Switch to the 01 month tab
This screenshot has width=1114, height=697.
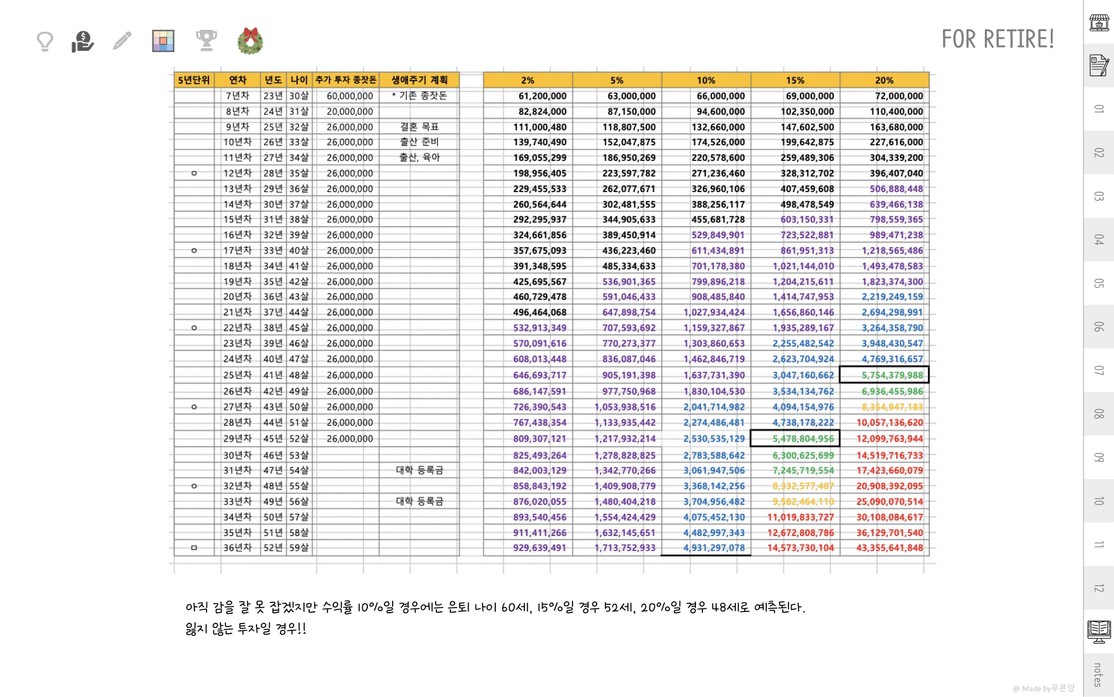click(x=1099, y=109)
